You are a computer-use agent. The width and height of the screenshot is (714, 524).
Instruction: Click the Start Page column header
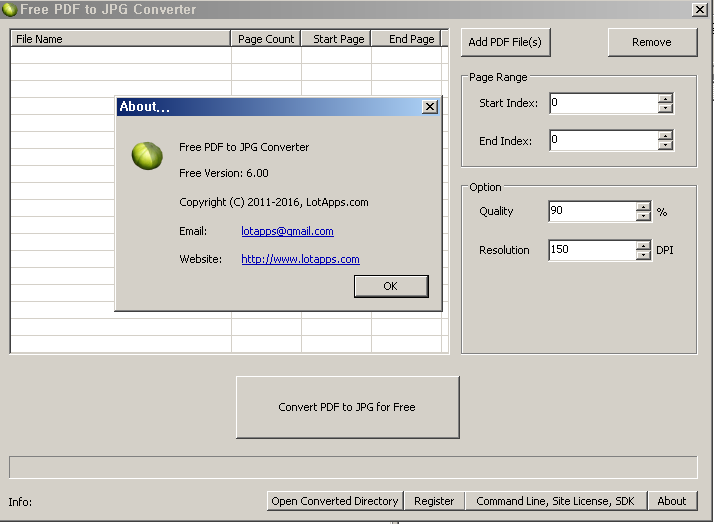[x=336, y=39]
